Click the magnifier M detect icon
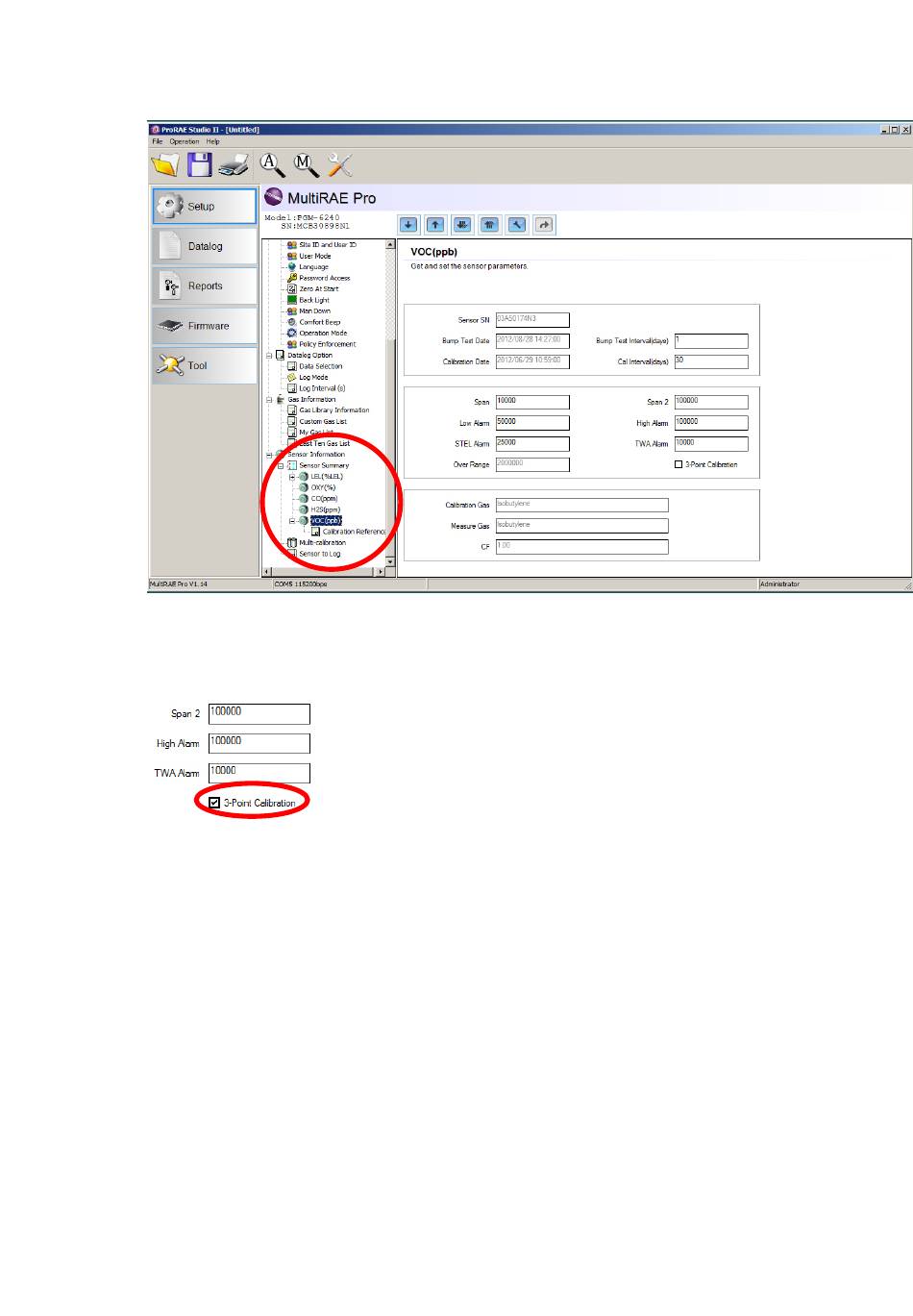Viewport: 913px width, 1316px height. (307, 165)
